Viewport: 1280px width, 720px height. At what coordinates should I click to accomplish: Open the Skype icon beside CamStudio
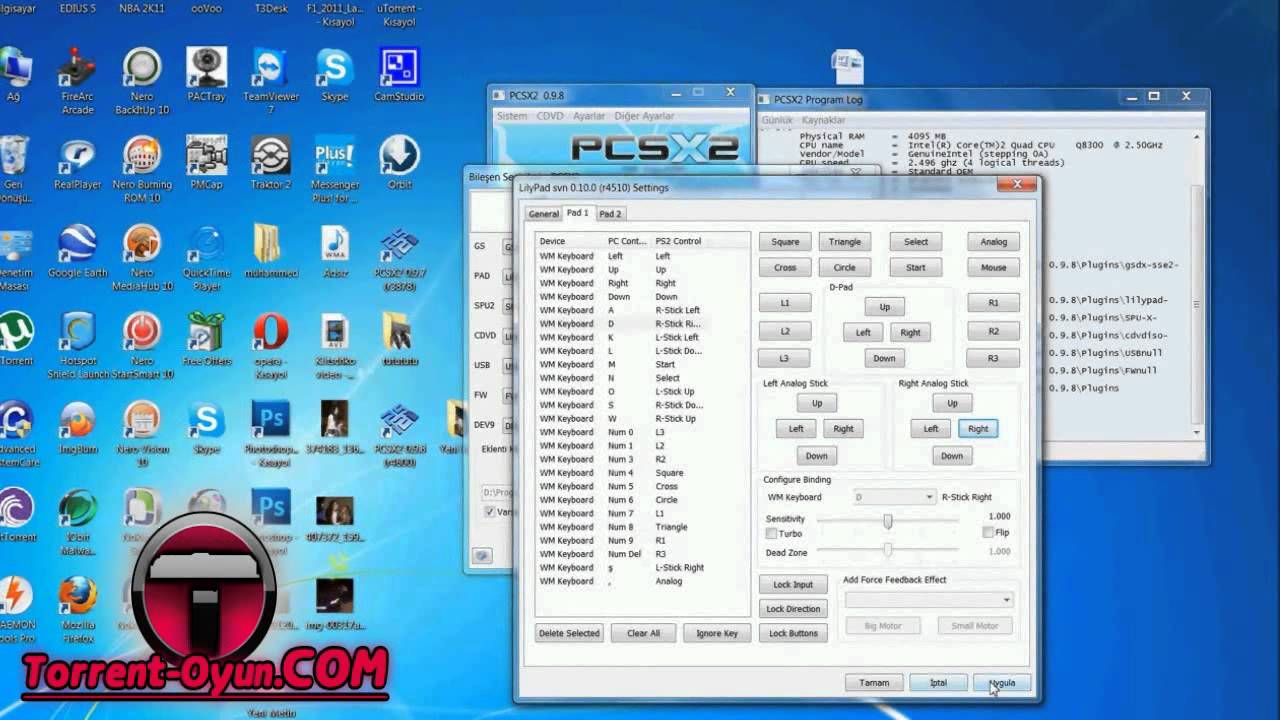[x=334, y=74]
